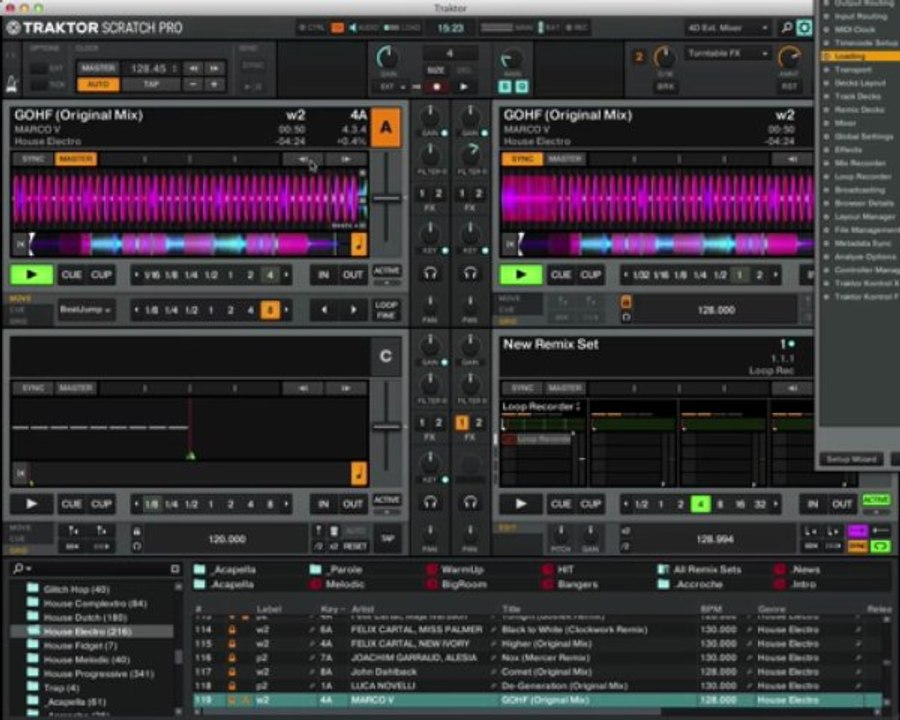Show larger loop sizes on Deck A
900x720 pixels.
tap(286, 275)
